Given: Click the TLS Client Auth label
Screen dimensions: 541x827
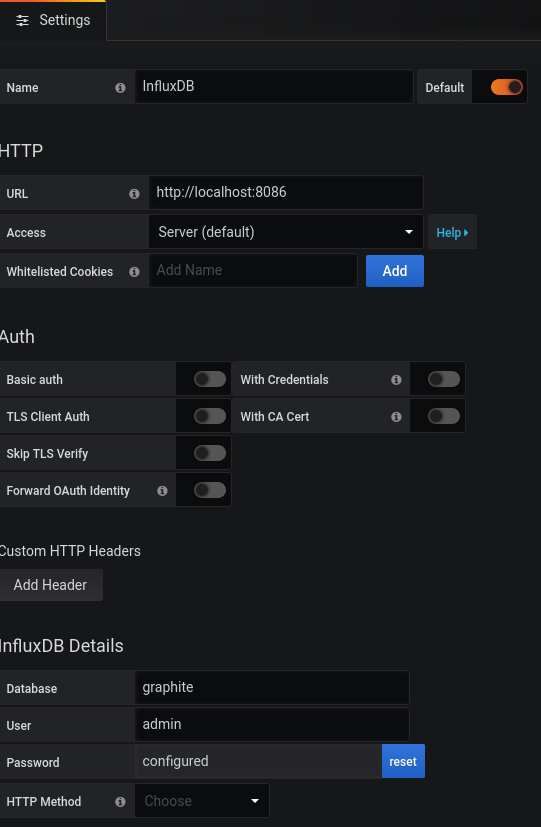Looking at the screenshot, I should 48,417.
